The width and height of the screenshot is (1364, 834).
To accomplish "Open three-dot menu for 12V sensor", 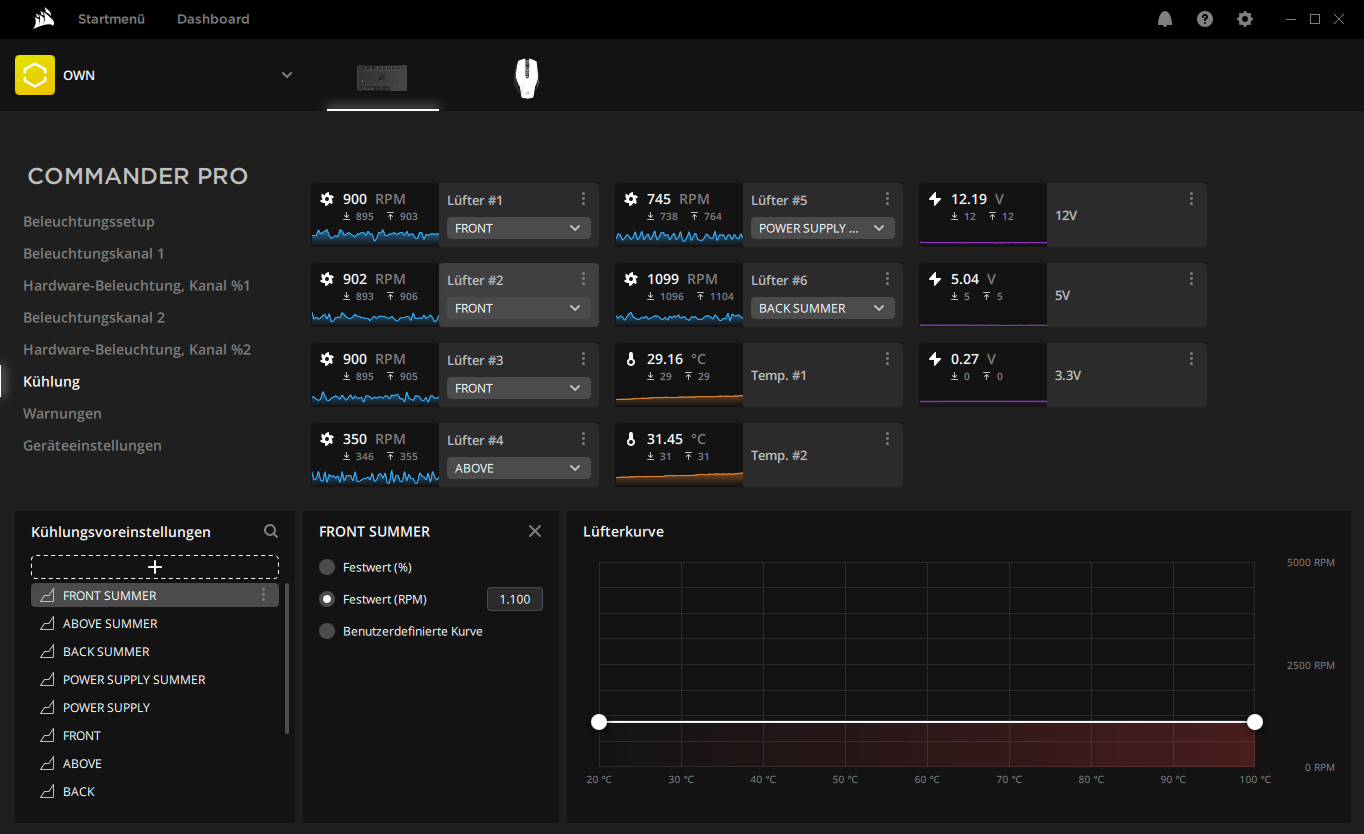I will 1191,199.
